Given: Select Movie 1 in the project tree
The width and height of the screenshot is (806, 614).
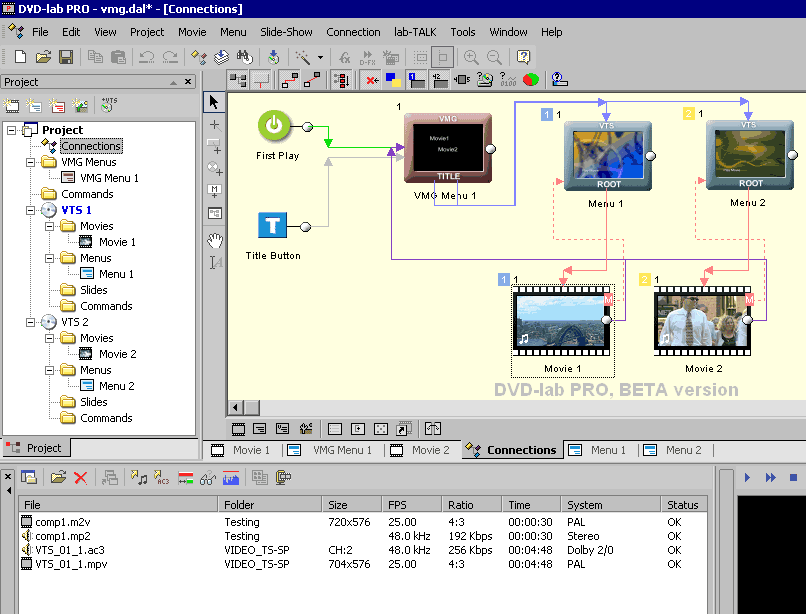Looking at the screenshot, I should 117,242.
